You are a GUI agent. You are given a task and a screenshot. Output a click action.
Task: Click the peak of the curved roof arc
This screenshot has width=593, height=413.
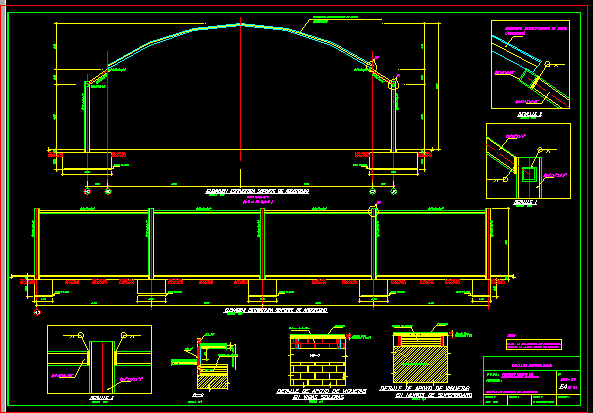[240, 25]
